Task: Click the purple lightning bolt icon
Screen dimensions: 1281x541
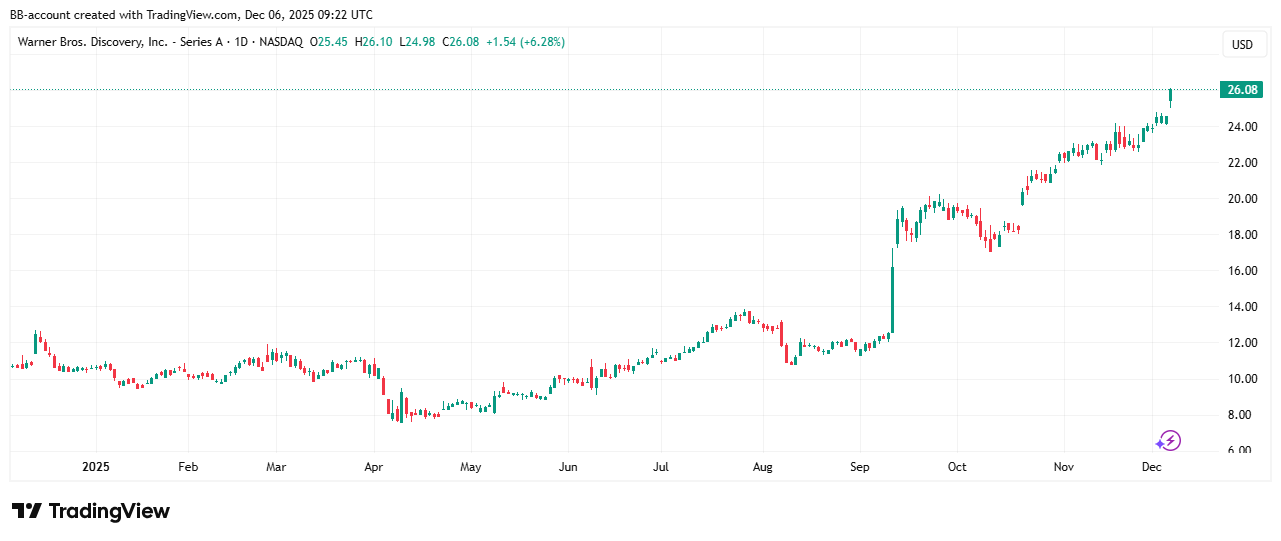Action: tap(1169, 441)
